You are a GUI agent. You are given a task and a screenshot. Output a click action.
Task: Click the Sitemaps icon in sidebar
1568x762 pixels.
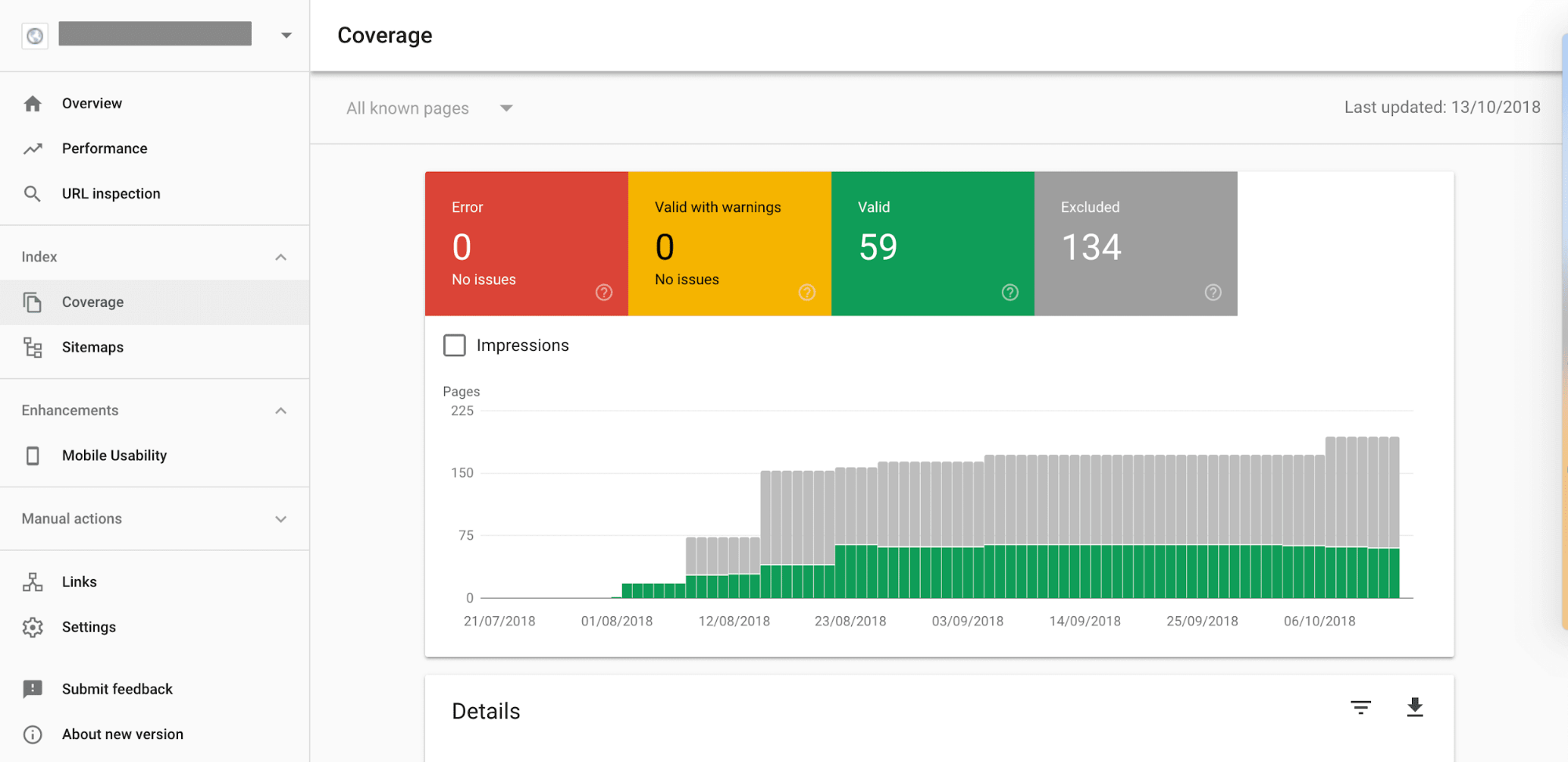(33, 347)
